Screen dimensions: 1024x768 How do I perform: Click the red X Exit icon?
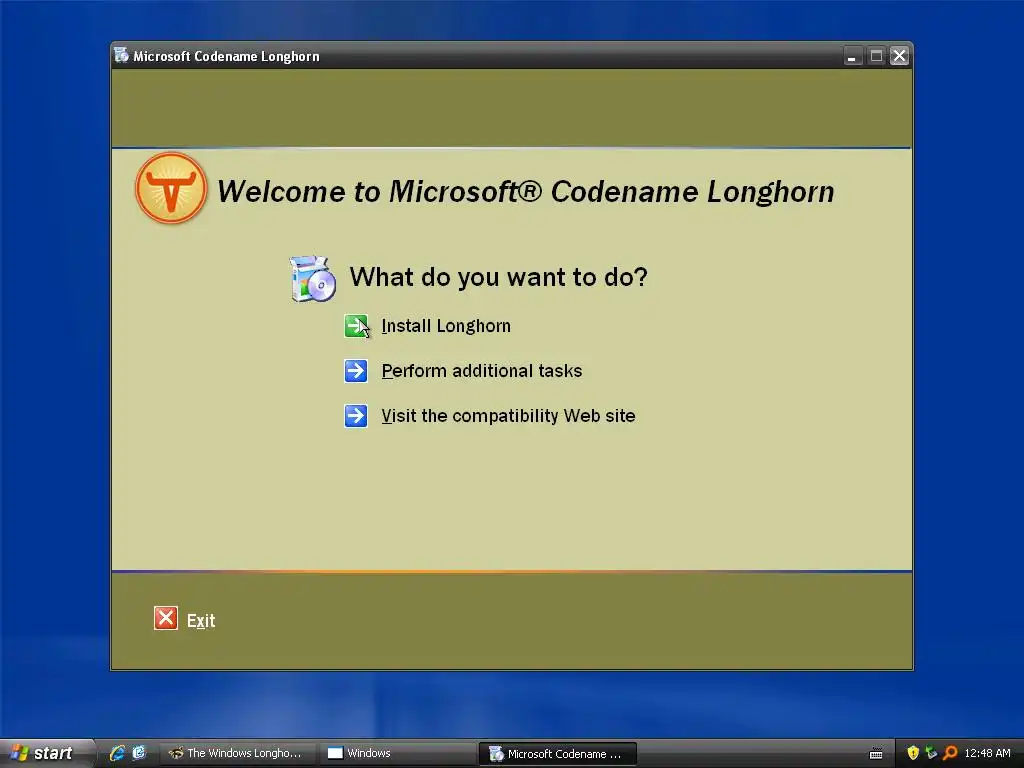pyautogui.click(x=166, y=618)
